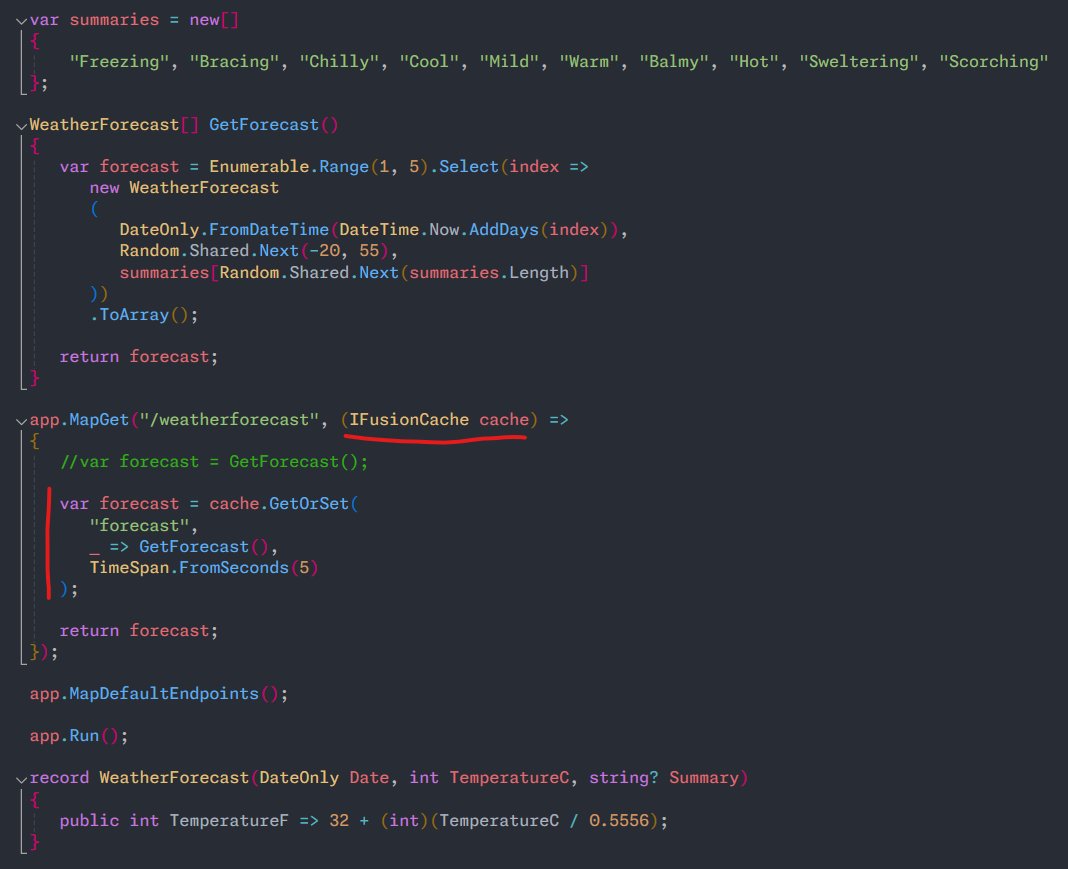Image resolution: width=1068 pixels, height=869 pixels.
Task: Click the "Sweltering" string literal
Action: point(859,62)
